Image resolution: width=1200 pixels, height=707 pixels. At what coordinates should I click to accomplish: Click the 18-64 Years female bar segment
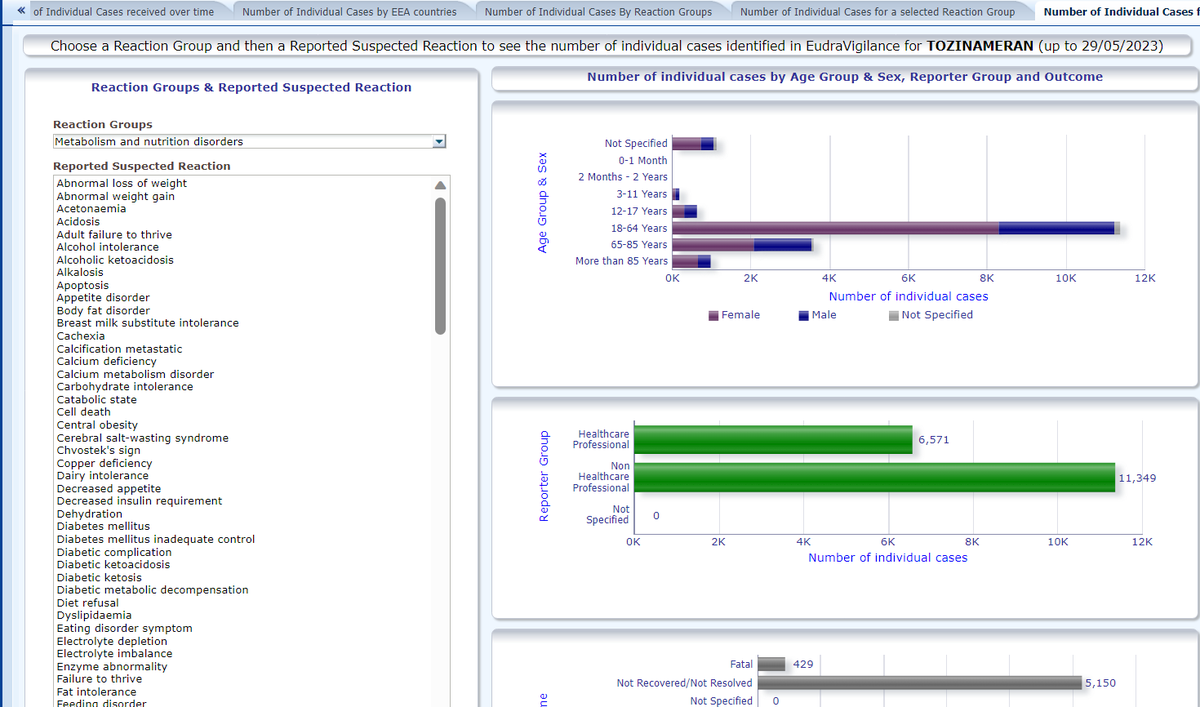[x=835, y=228]
